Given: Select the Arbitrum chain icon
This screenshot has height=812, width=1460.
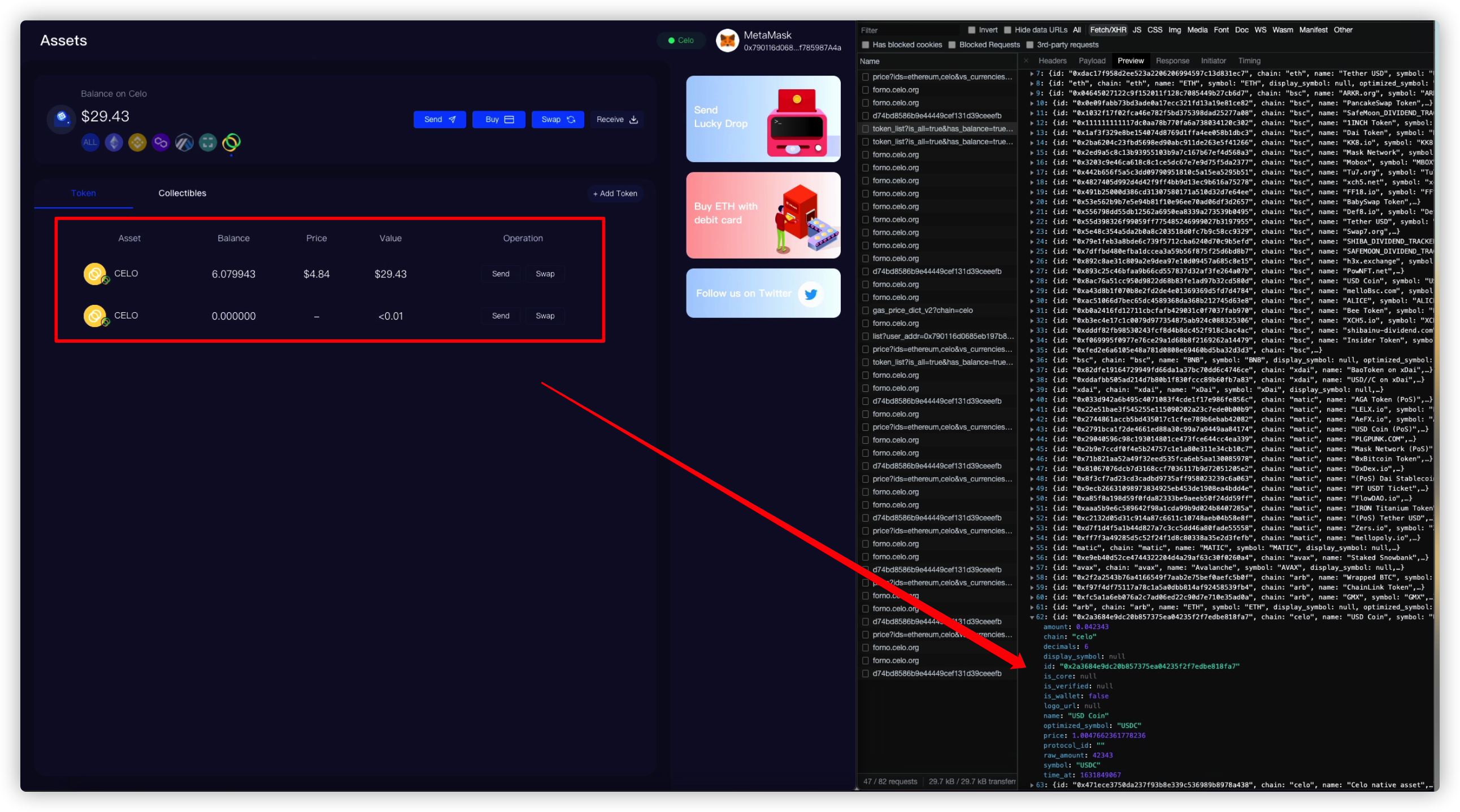Looking at the screenshot, I should [184, 142].
